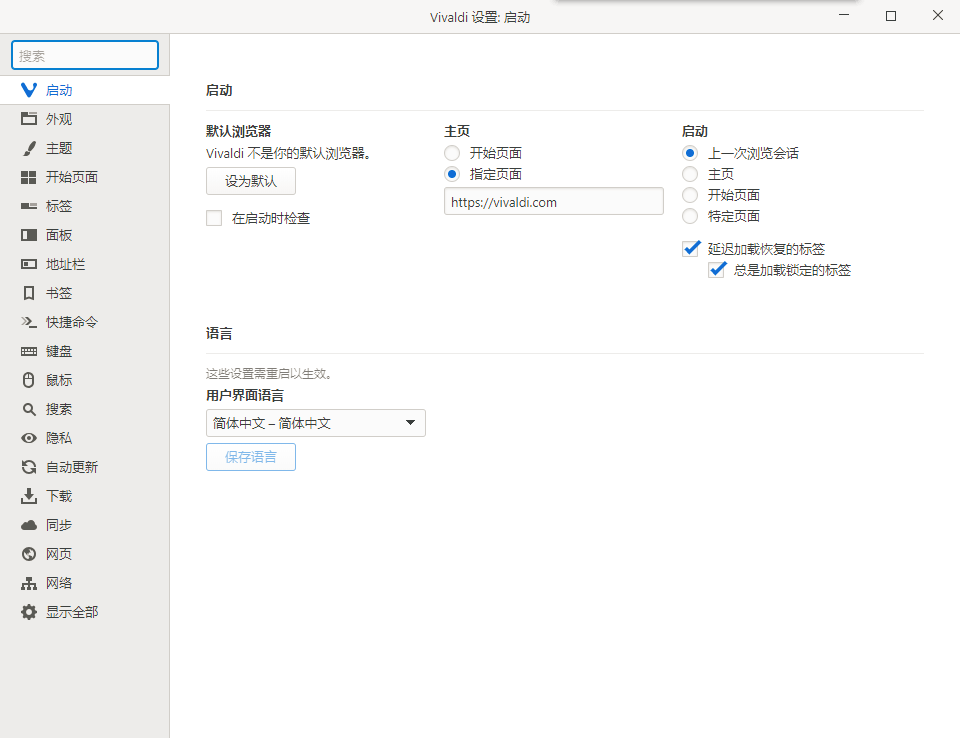The width and height of the screenshot is (960, 738).
Task: Click the homepage URL field with https://vivaldi.com
Action: tap(553, 201)
